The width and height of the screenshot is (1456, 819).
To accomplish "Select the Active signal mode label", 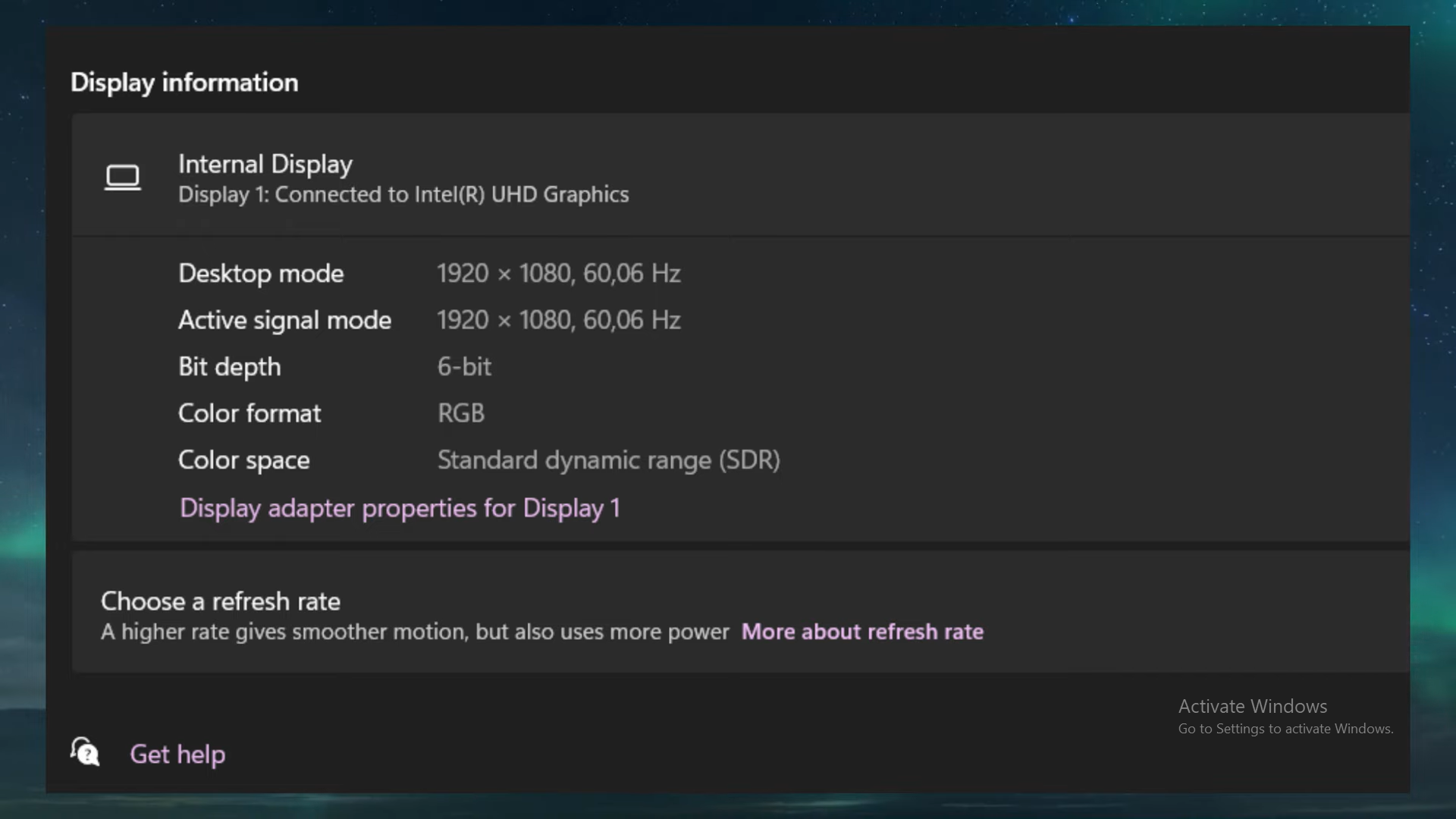I will 284,320.
